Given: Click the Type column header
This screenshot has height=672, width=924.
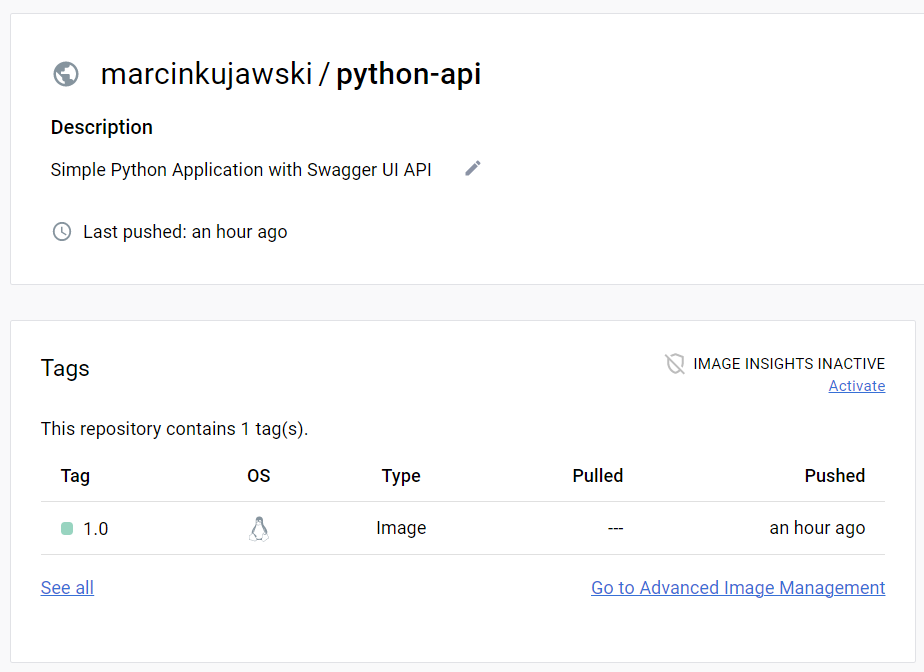Looking at the screenshot, I should point(401,476).
